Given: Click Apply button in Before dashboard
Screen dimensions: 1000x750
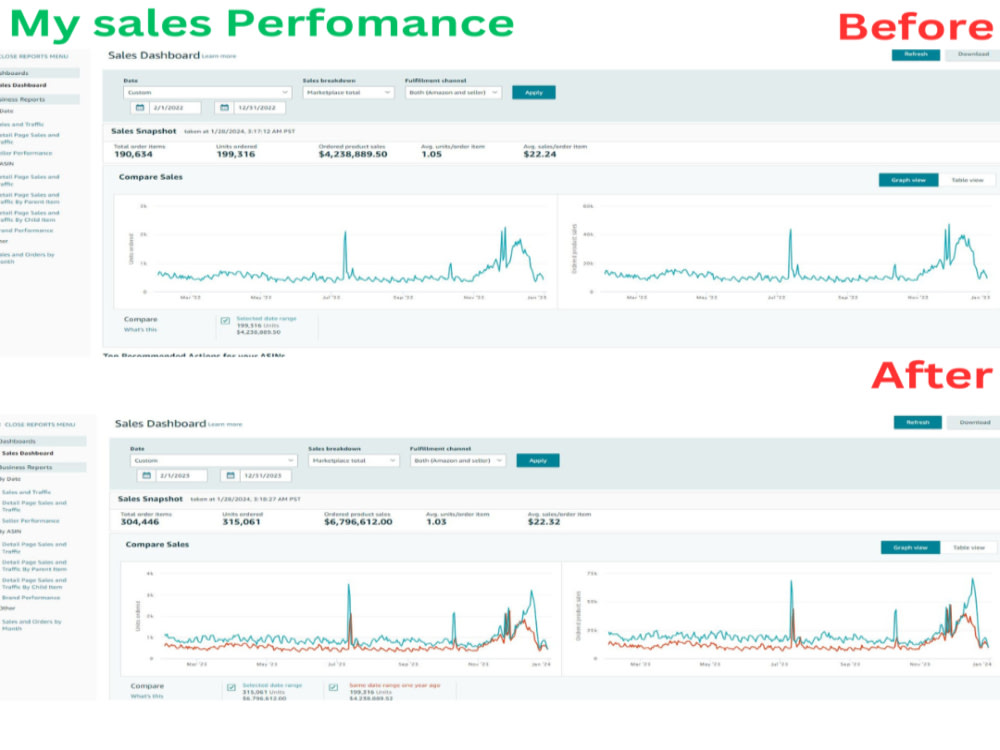Looking at the screenshot, I should 534,92.
